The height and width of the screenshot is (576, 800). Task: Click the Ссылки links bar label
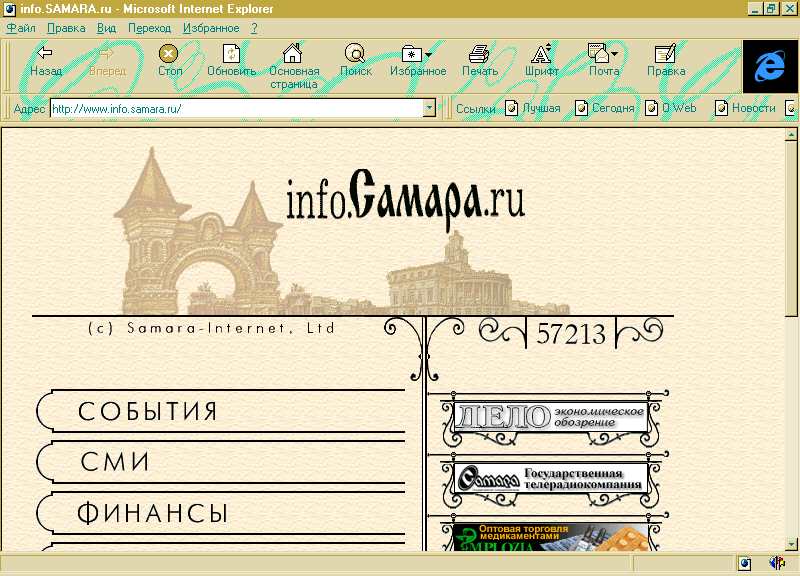coord(475,109)
